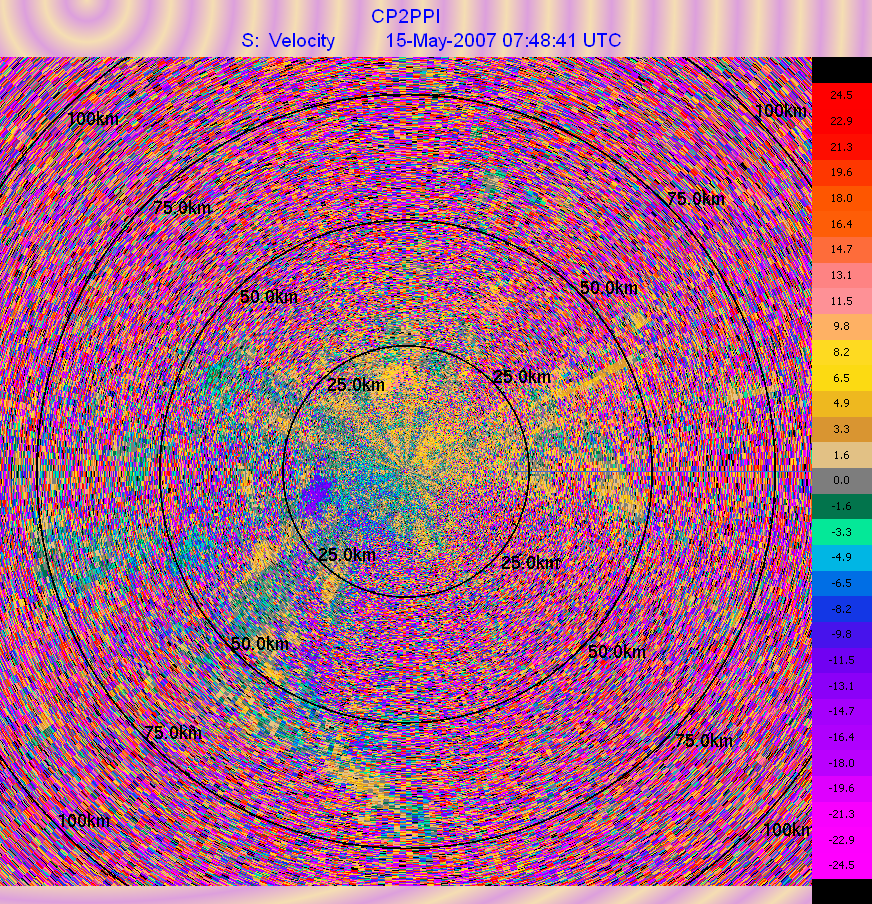
Task: Click the 0.0 gray legend swatch
Action: pos(841,480)
